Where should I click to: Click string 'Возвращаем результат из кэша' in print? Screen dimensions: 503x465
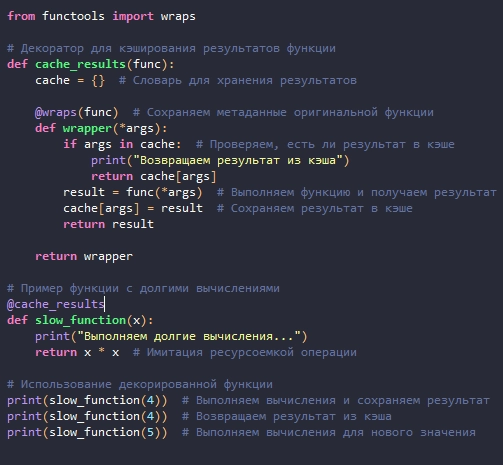(238, 160)
